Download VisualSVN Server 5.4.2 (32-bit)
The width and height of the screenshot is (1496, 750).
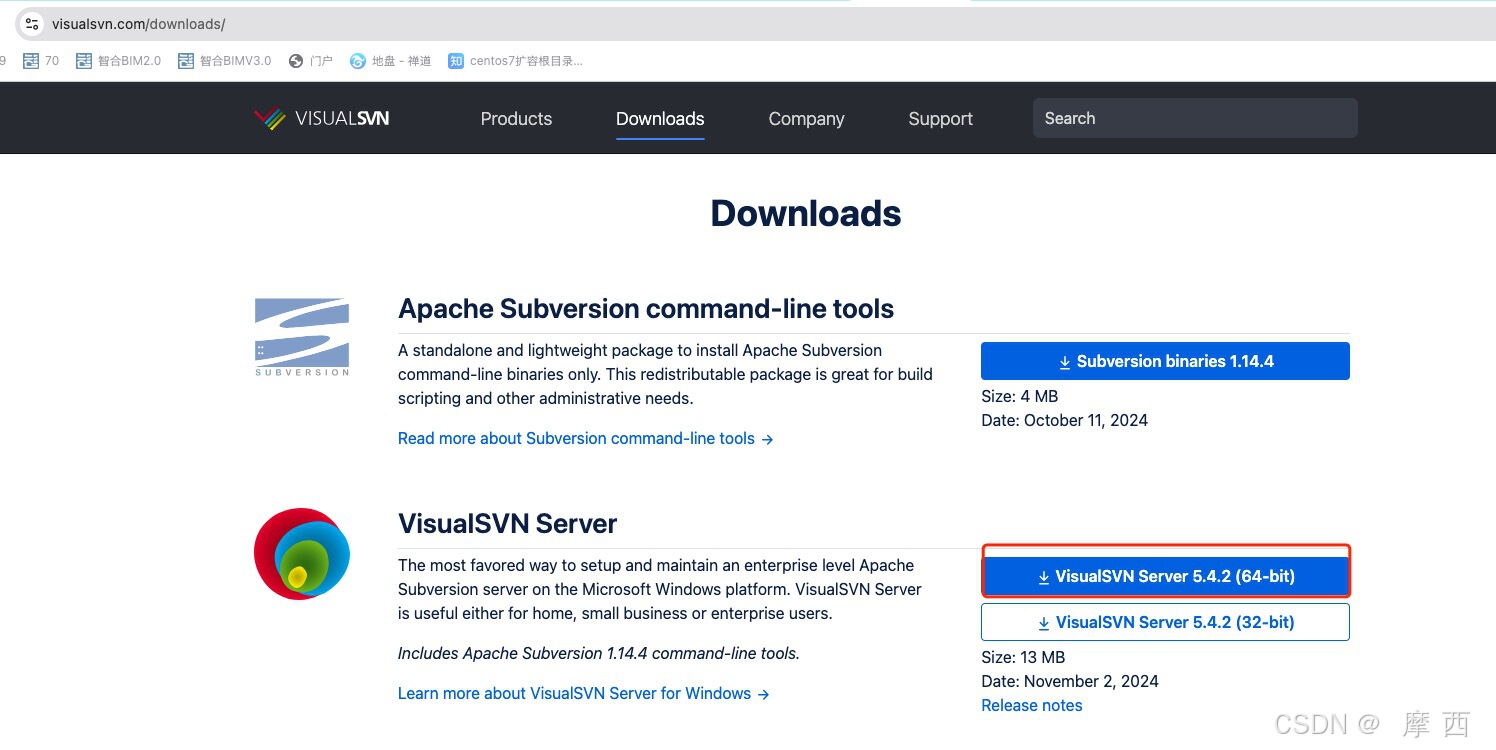[x=1165, y=622]
